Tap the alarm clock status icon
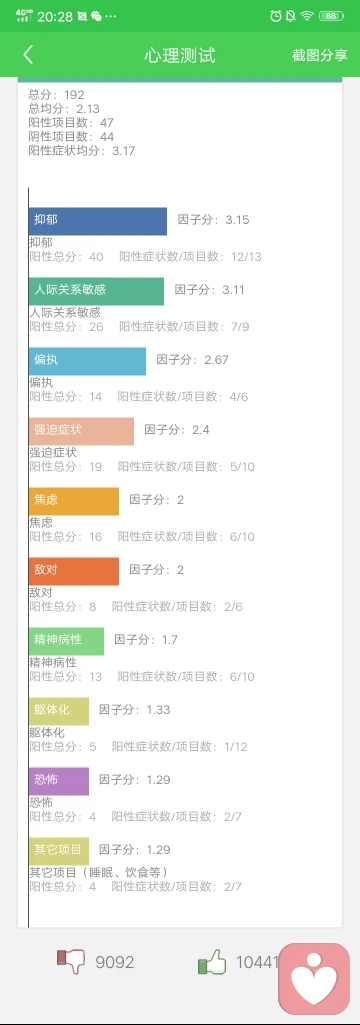The height and width of the screenshot is (1025, 360). pos(276,16)
